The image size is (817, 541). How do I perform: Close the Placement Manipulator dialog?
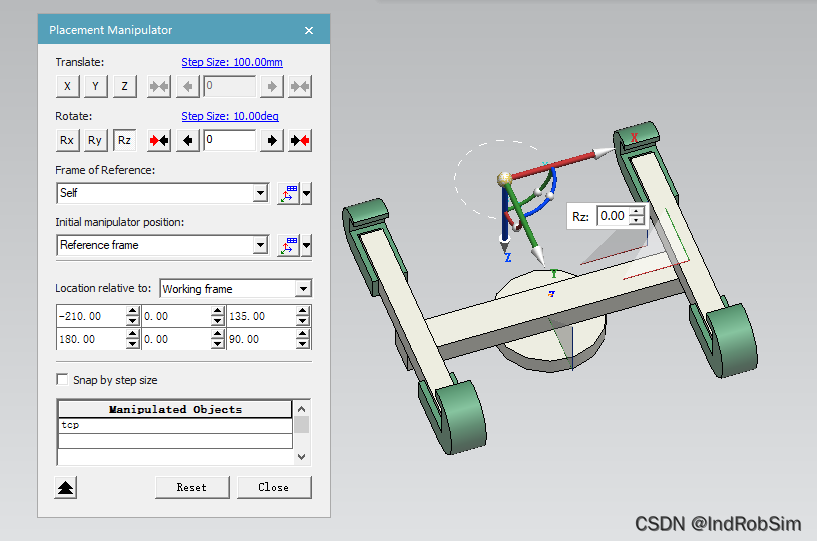[309, 30]
